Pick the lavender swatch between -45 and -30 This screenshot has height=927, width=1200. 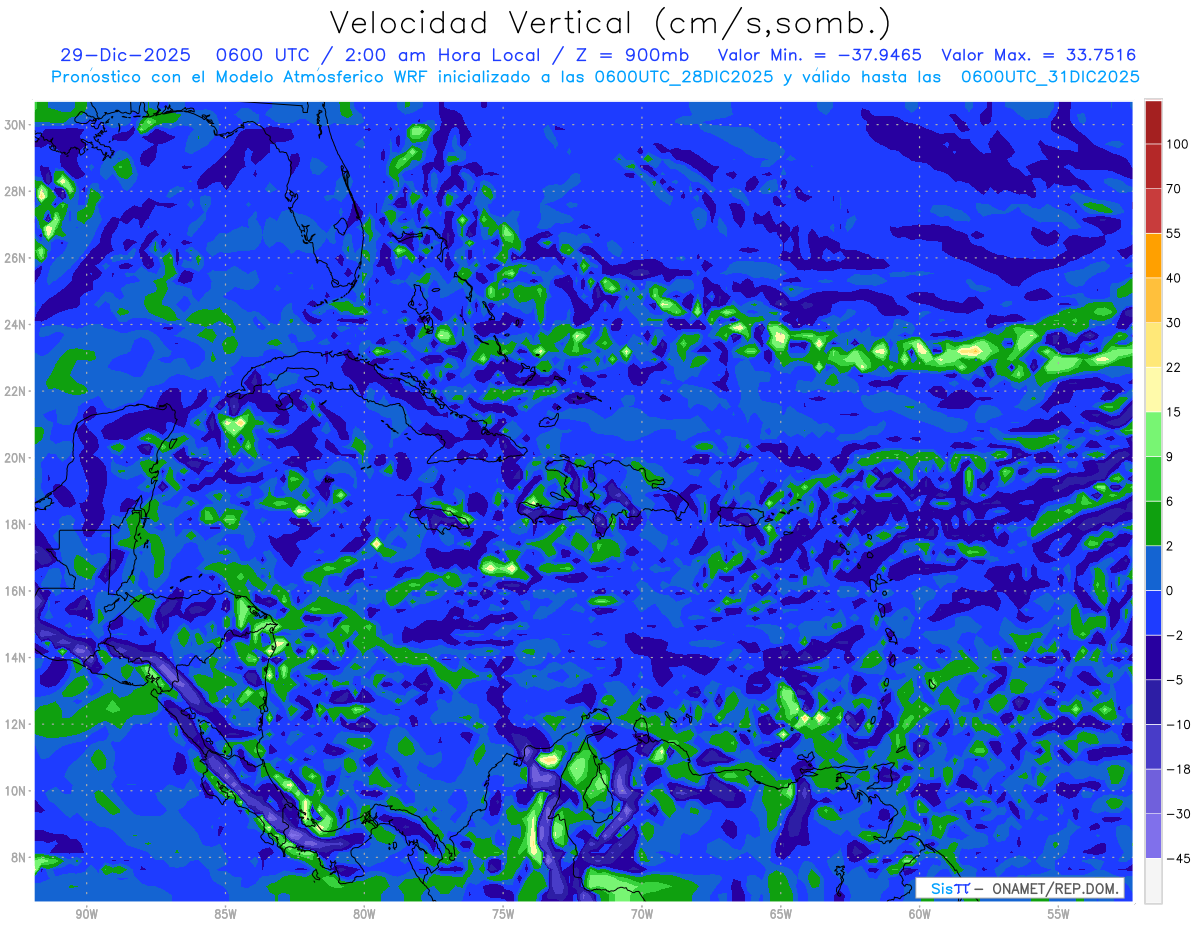pos(1154,836)
